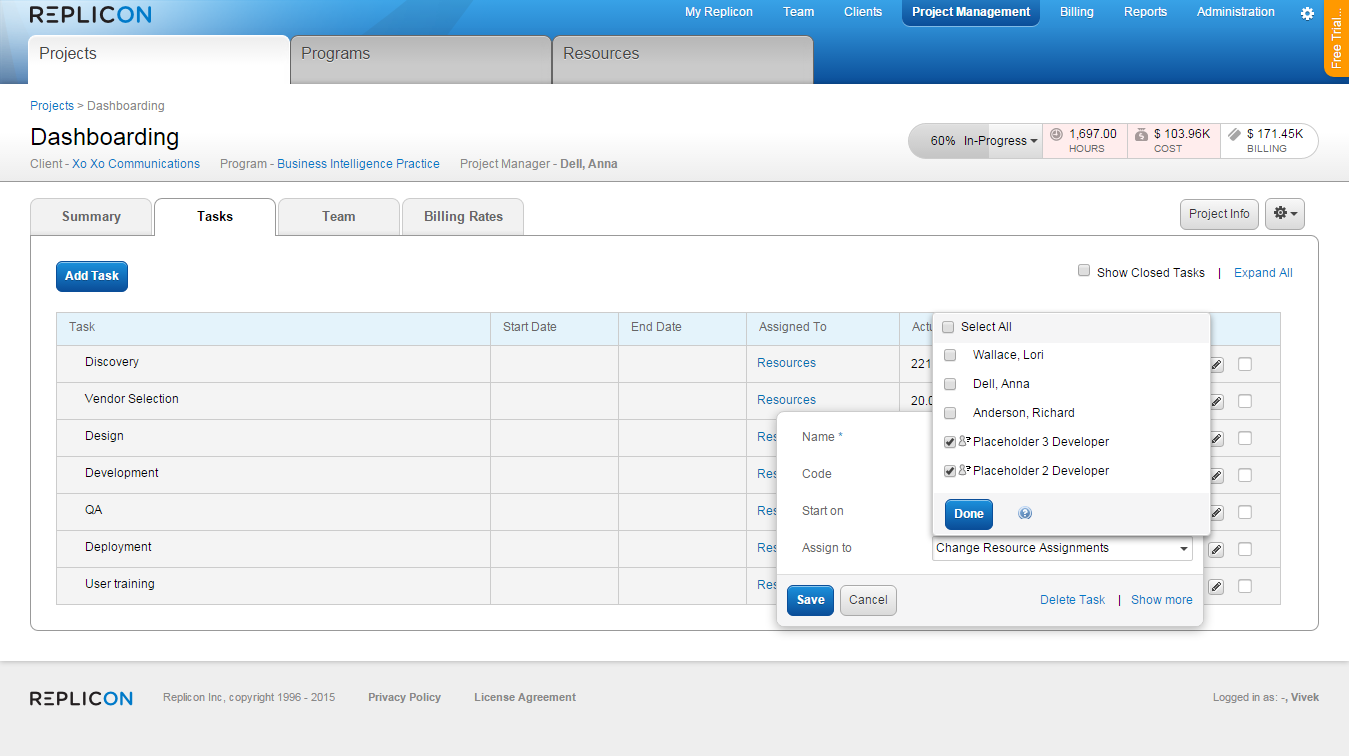Image resolution: width=1349 pixels, height=756 pixels.
Task: Click the Expand All link
Action: (1262, 272)
